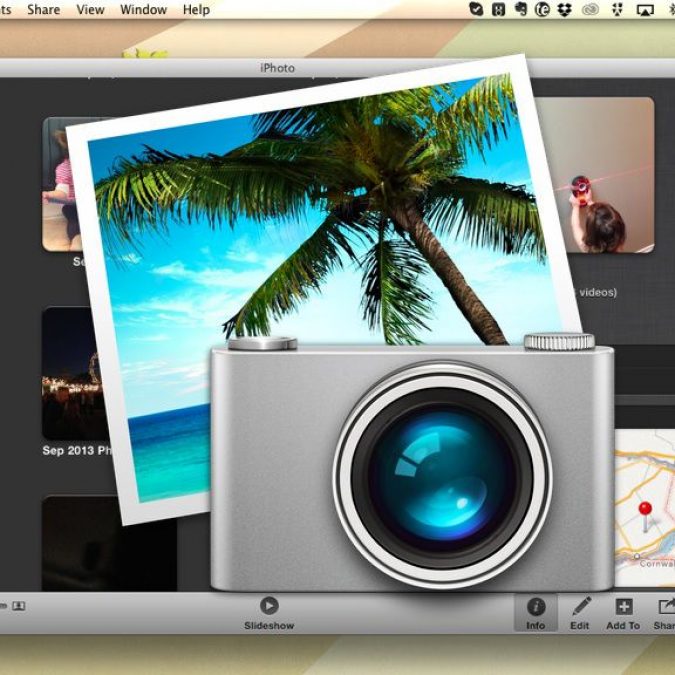The image size is (675, 675).
Task: Click the Add To plus icon
Action: coord(623,607)
